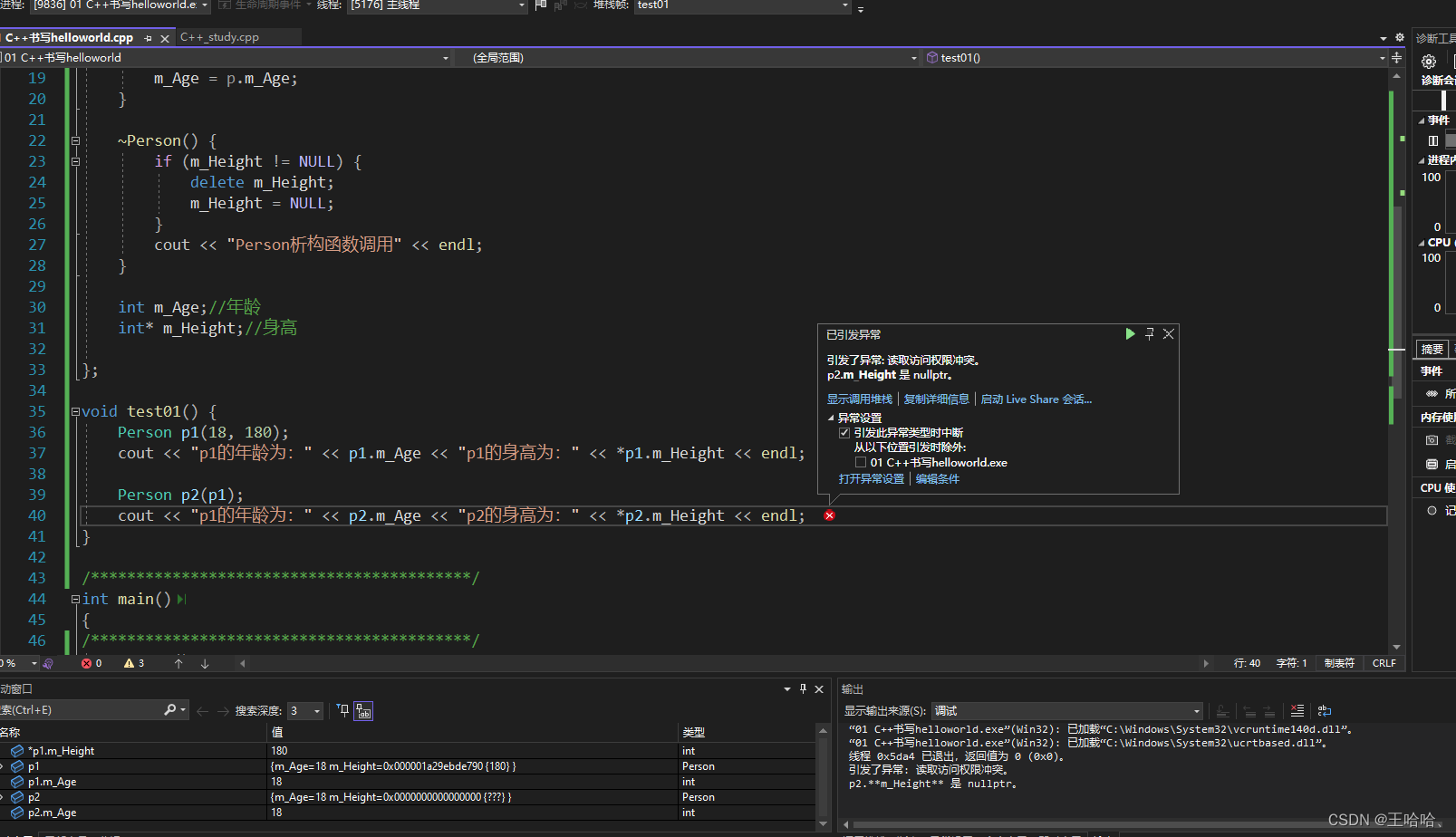Close the C++书写helloworld.cpp tab
This screenshot has width=1456, height=837.
pyautogui.click(x=165, y=38)
